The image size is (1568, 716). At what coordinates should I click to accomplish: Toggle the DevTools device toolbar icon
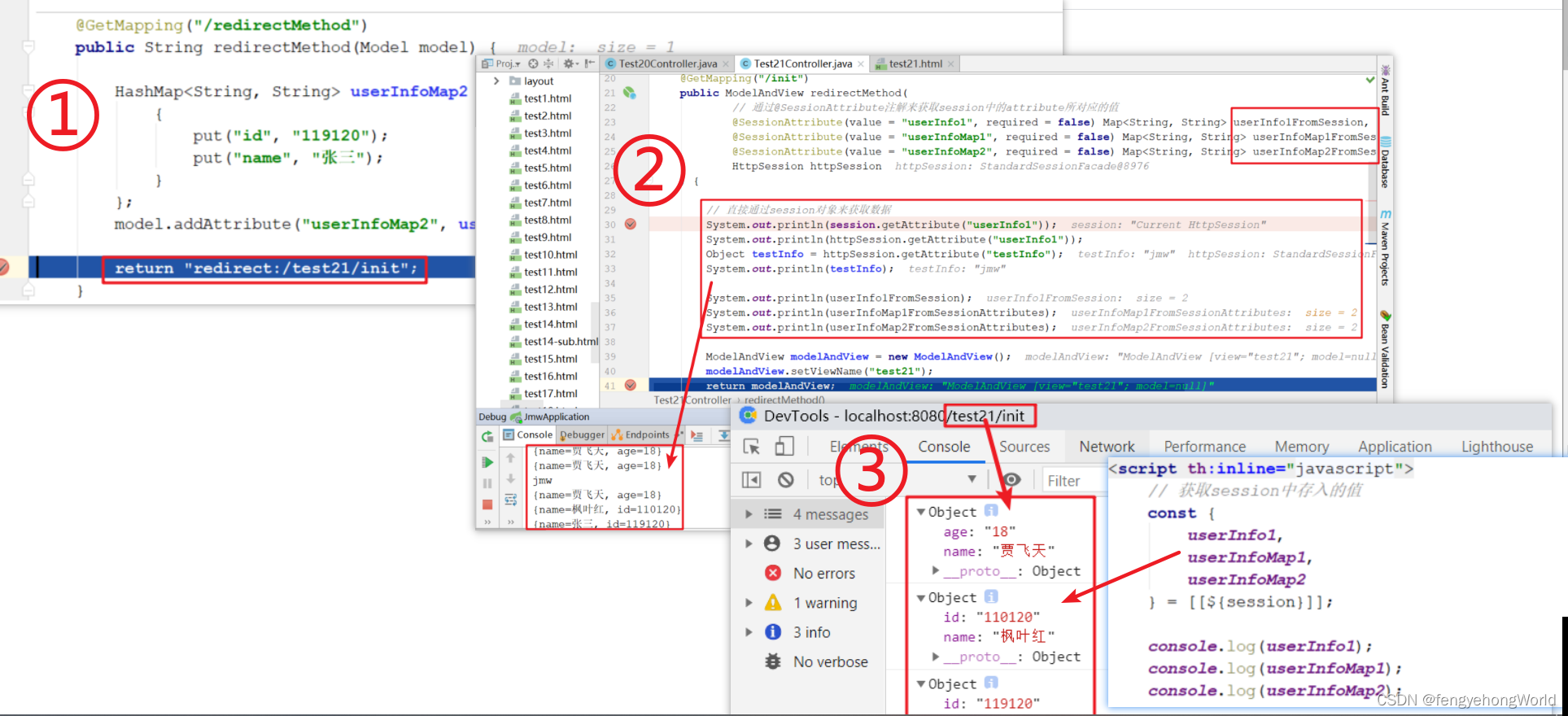pyautogui.click(x=784, y=446)
